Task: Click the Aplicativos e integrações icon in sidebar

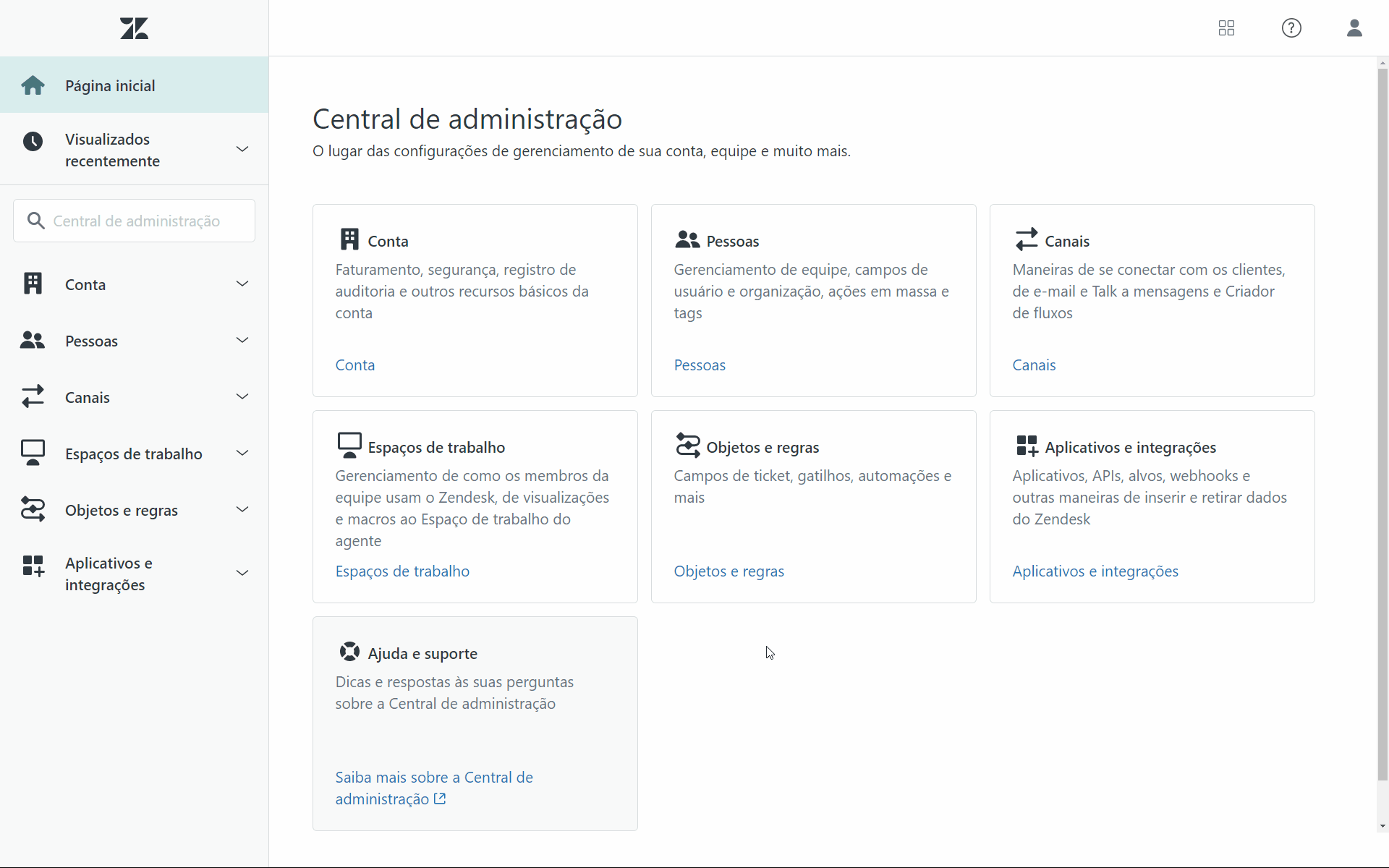Action: point(33,566)
